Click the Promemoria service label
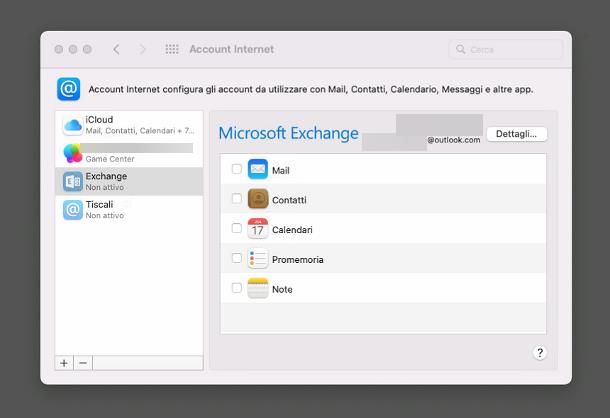Image resolution: width=610 pixels, height=418 pixels. coord(298,260)
